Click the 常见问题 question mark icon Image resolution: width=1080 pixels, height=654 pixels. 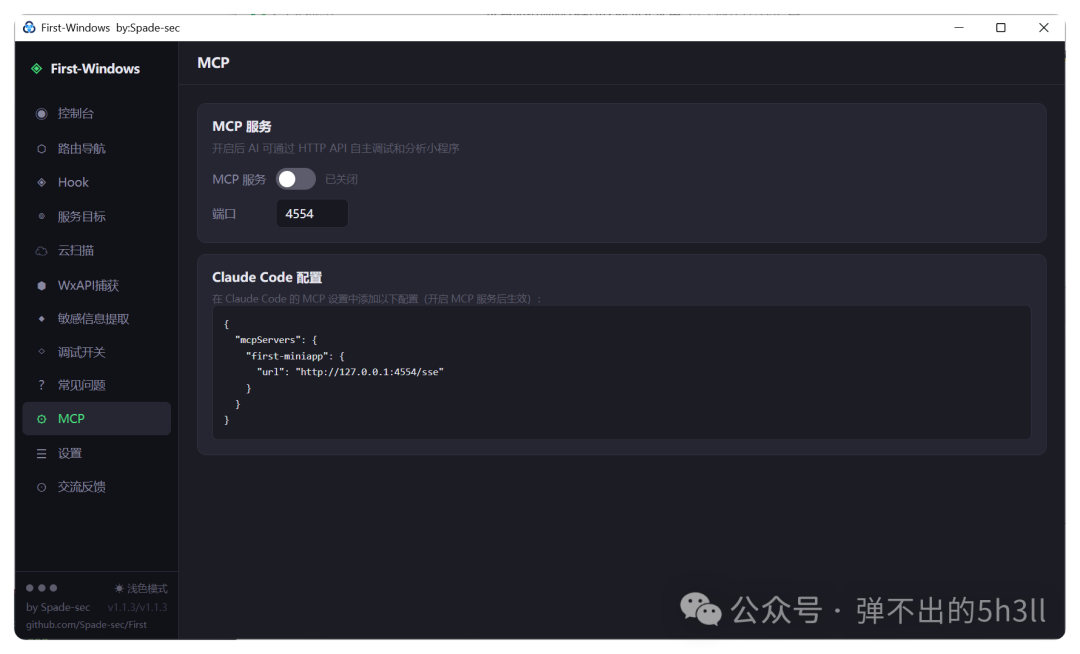[x=41, y=385]
